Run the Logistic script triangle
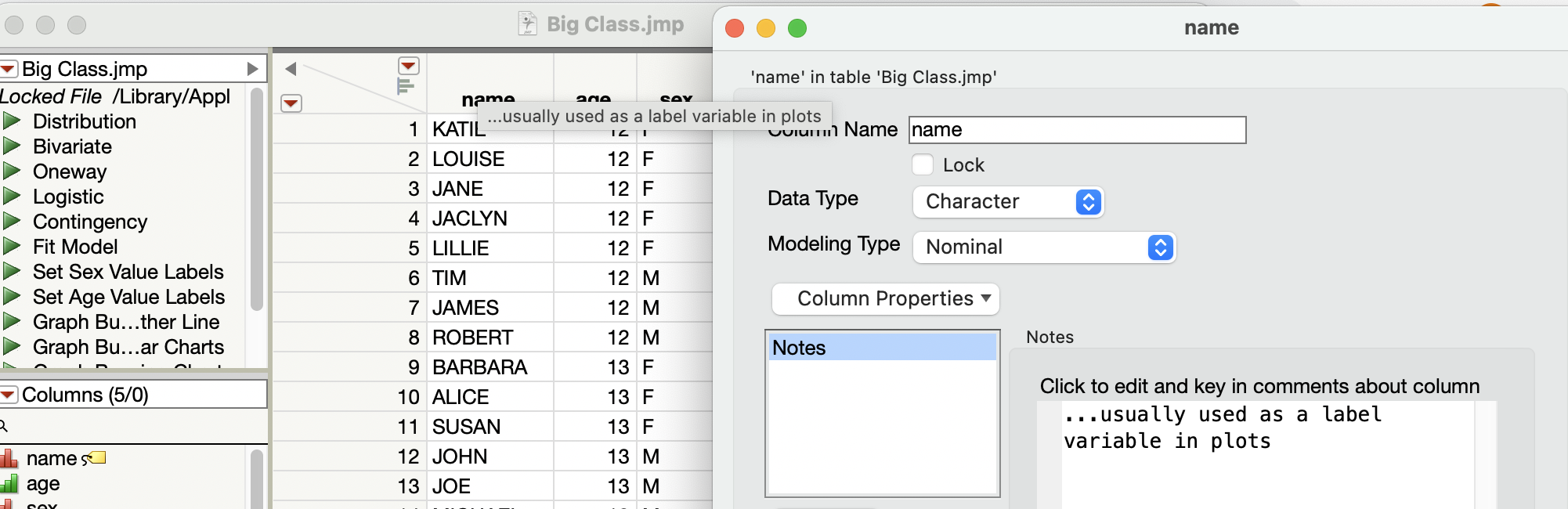This screenshot has width=1568, height=509. 12,197
